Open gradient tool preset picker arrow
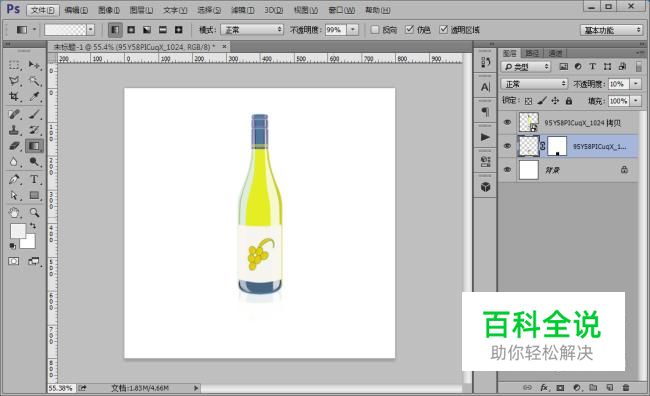The image size is (650, 396). (34, 29)
